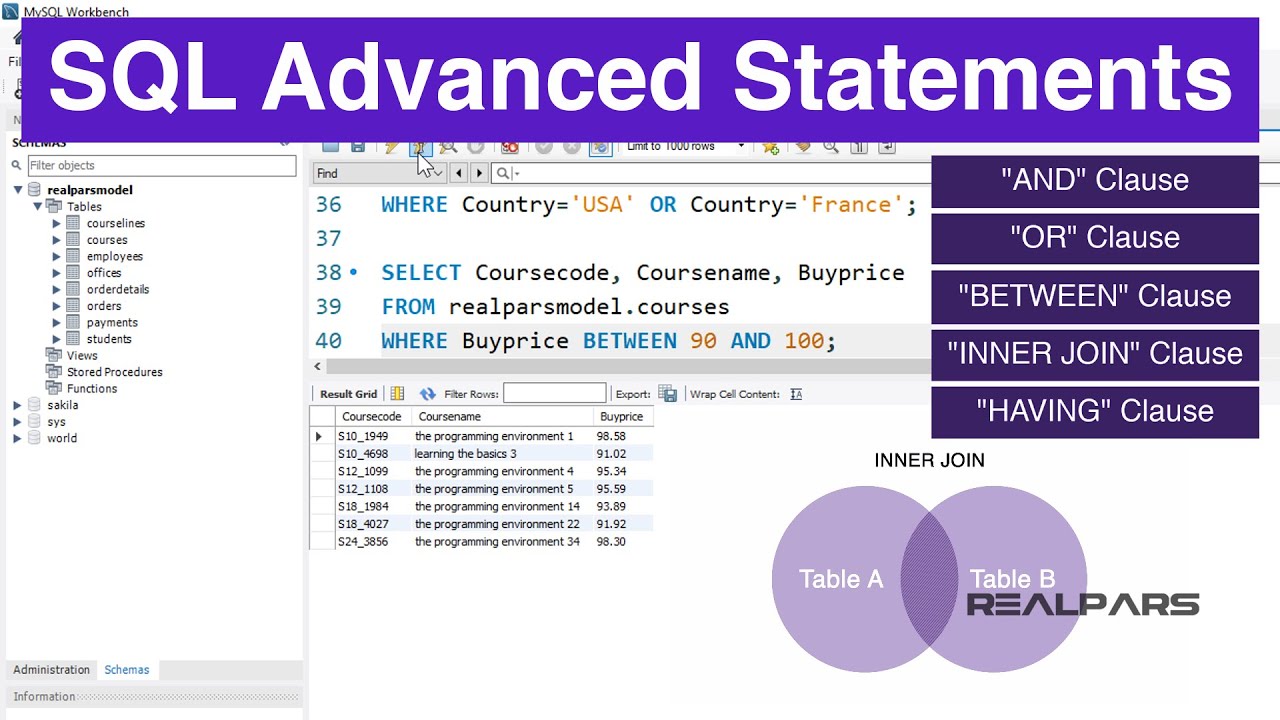The width and height of the screenshot is (1280, 720).
Task: Collapse the realparsmodel schema
Action: [18, 190]
